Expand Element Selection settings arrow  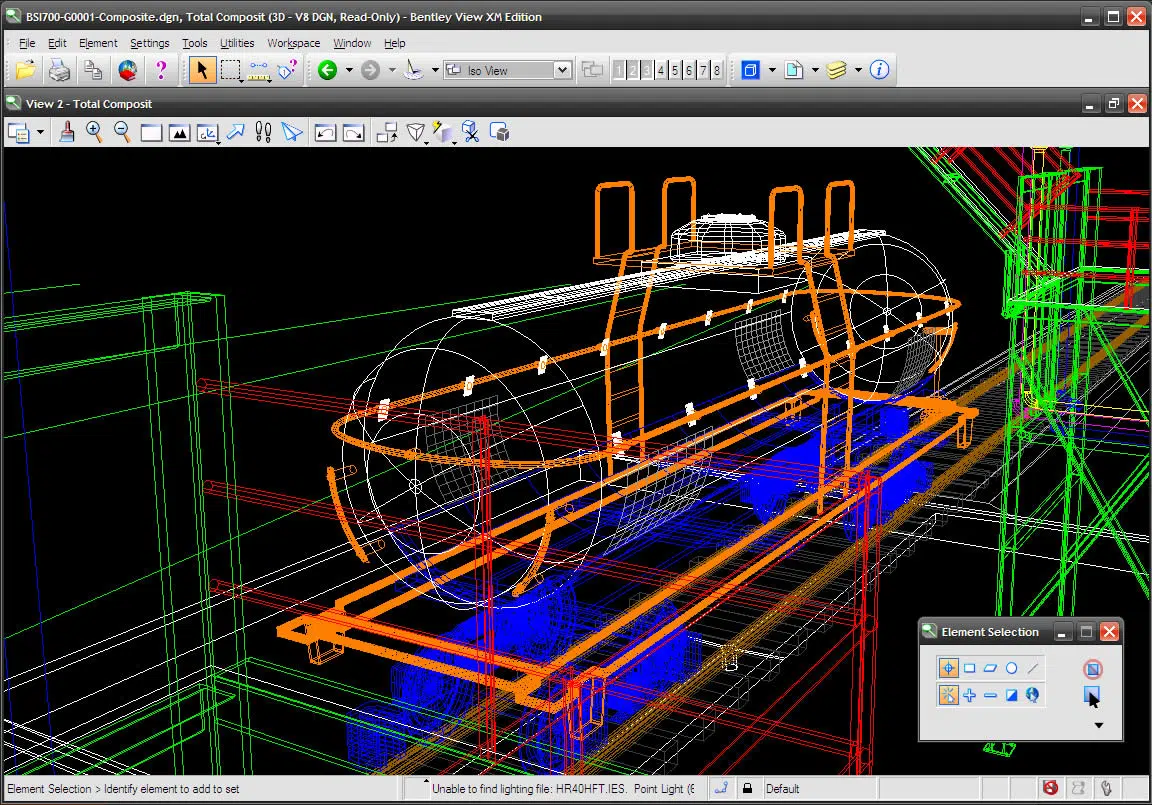pyautogui.click(x=1098, y=725)
